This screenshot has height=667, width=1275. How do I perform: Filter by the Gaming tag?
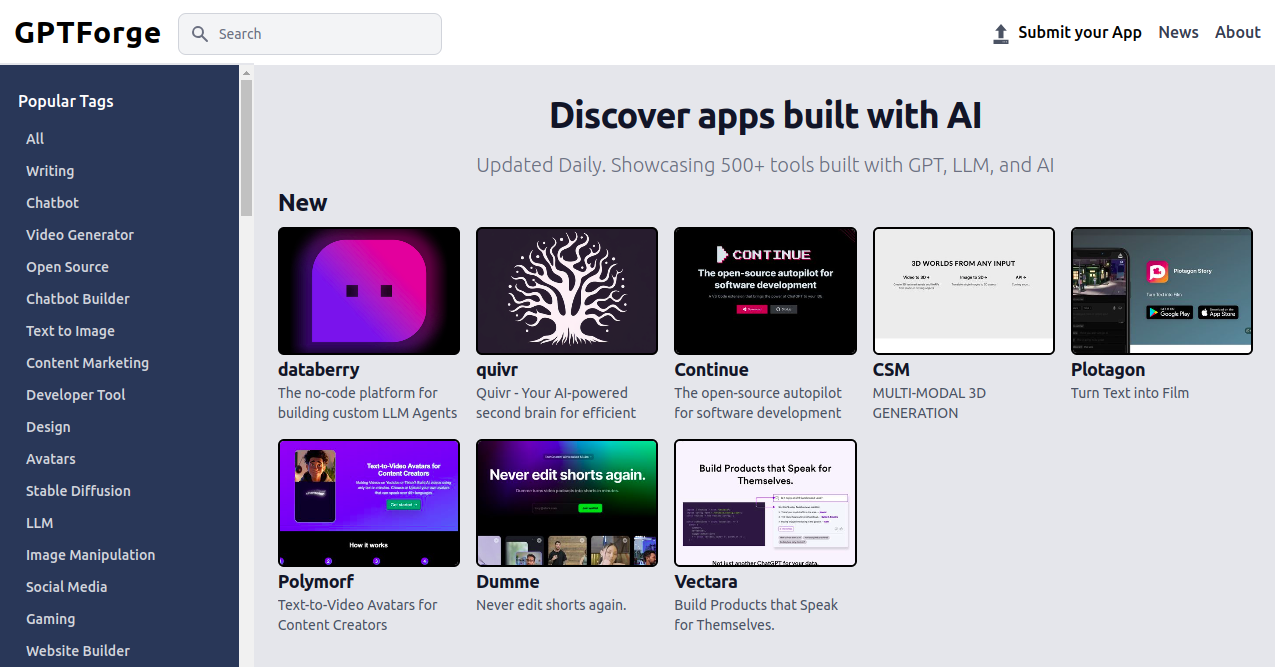[x=51, y=619]
